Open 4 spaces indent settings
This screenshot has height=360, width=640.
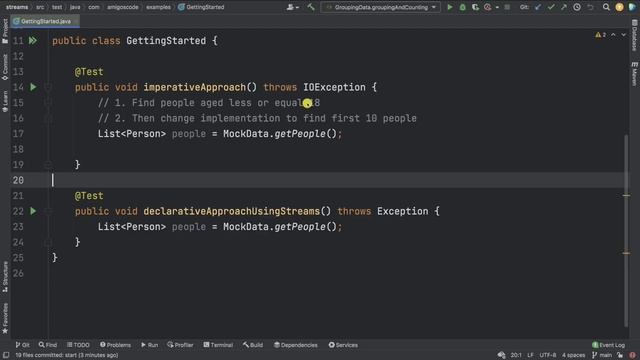tap(573, 355)
